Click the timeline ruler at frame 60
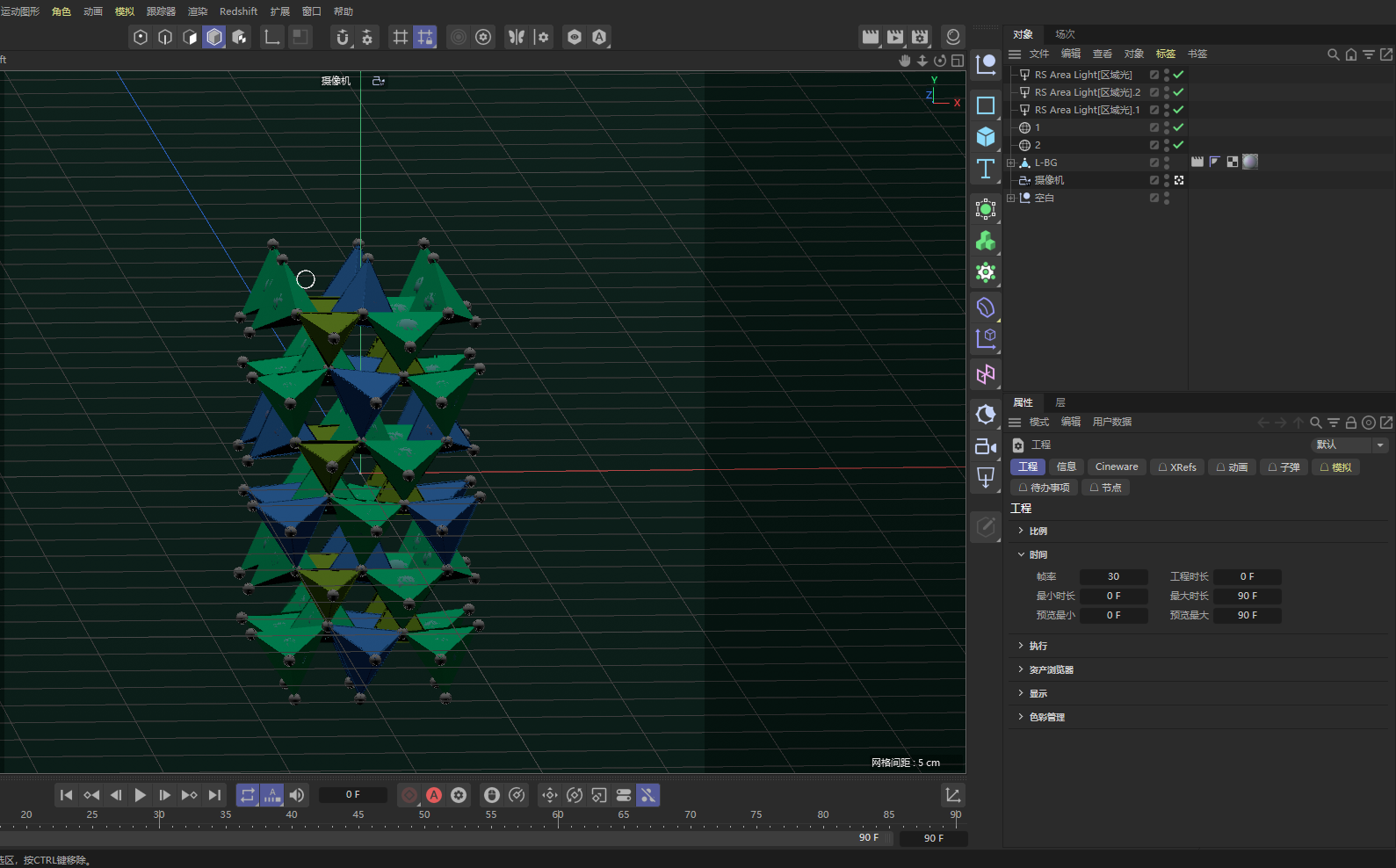Screen dimensions: 1396x868 [x=558, y=817]
